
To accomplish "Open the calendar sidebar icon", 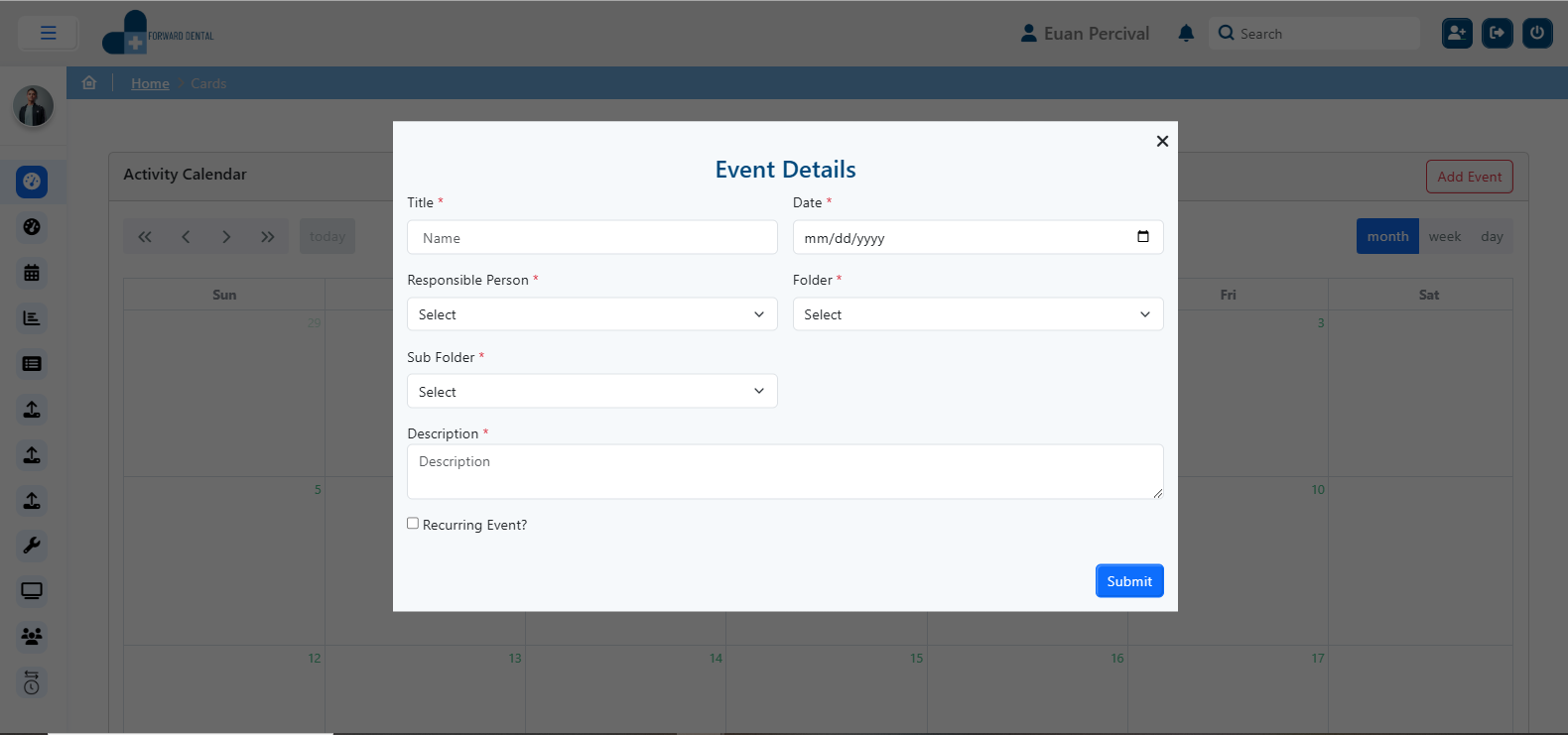I will (x=32, y=273).
